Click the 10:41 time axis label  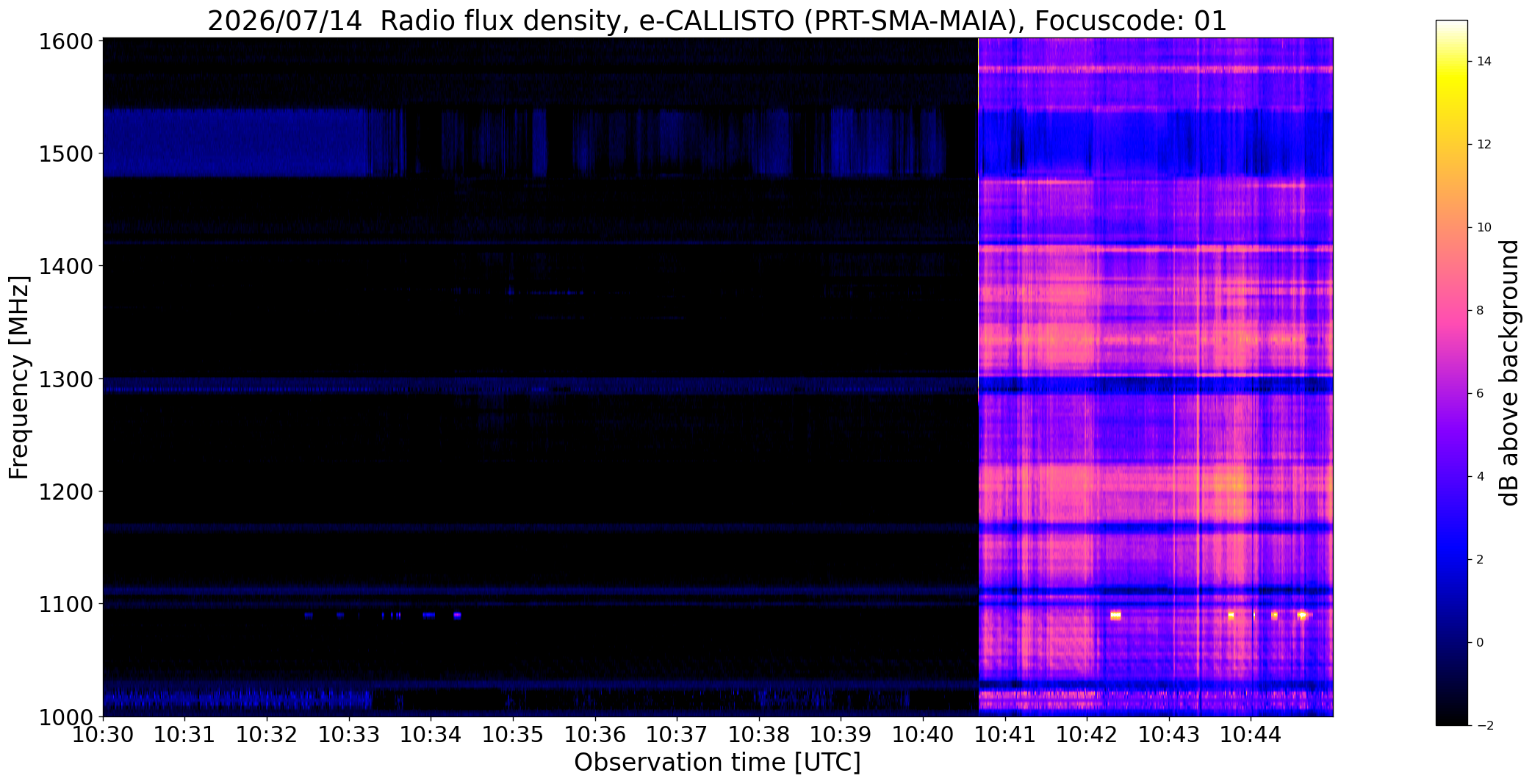[x=1005, y=734]
